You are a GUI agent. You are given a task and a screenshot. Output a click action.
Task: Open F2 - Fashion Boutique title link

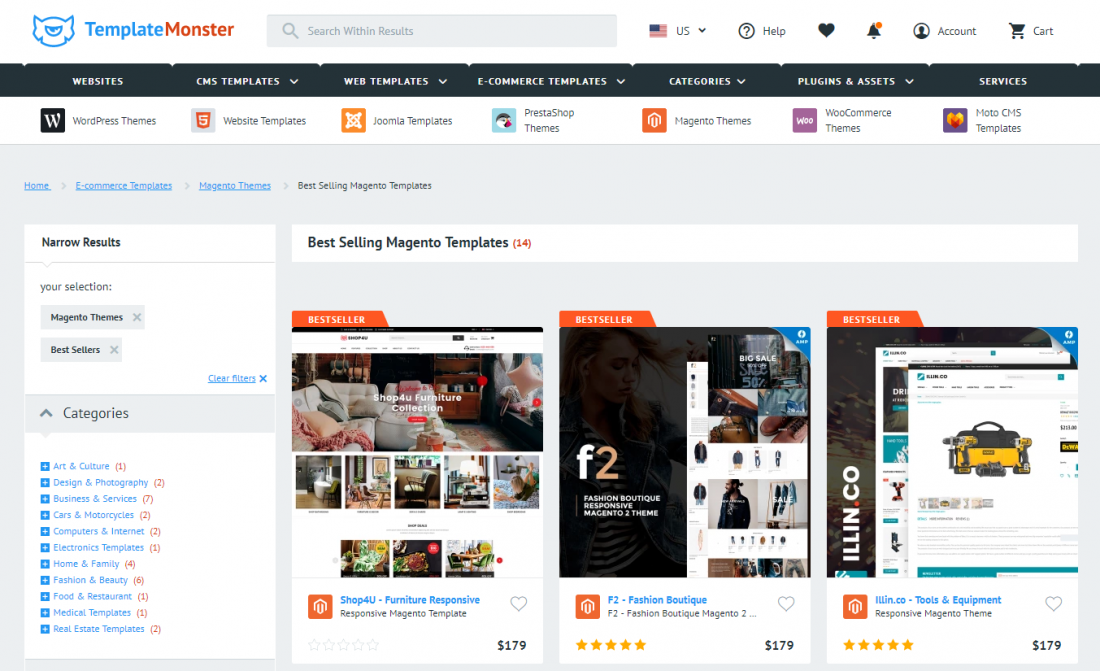coord(657,600)
